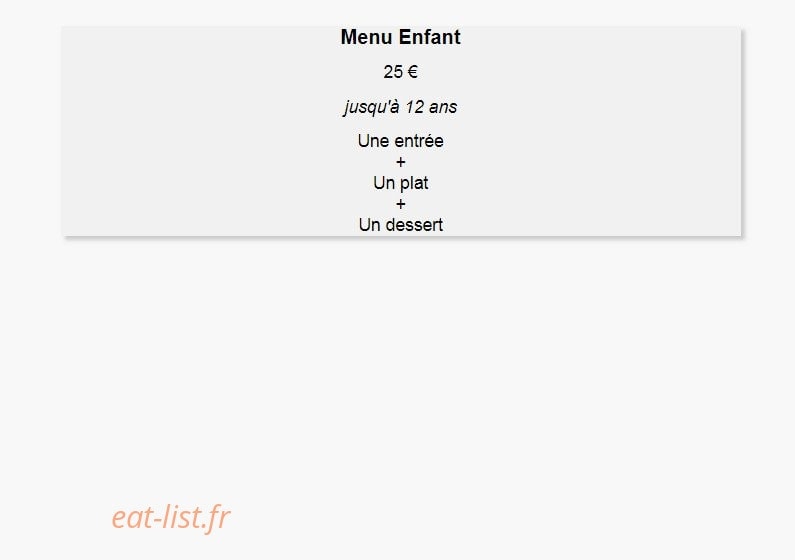Click the word 'Enfant' in the title
The image size is (795, 560).
pyautogui.click(x=430, y=37)
